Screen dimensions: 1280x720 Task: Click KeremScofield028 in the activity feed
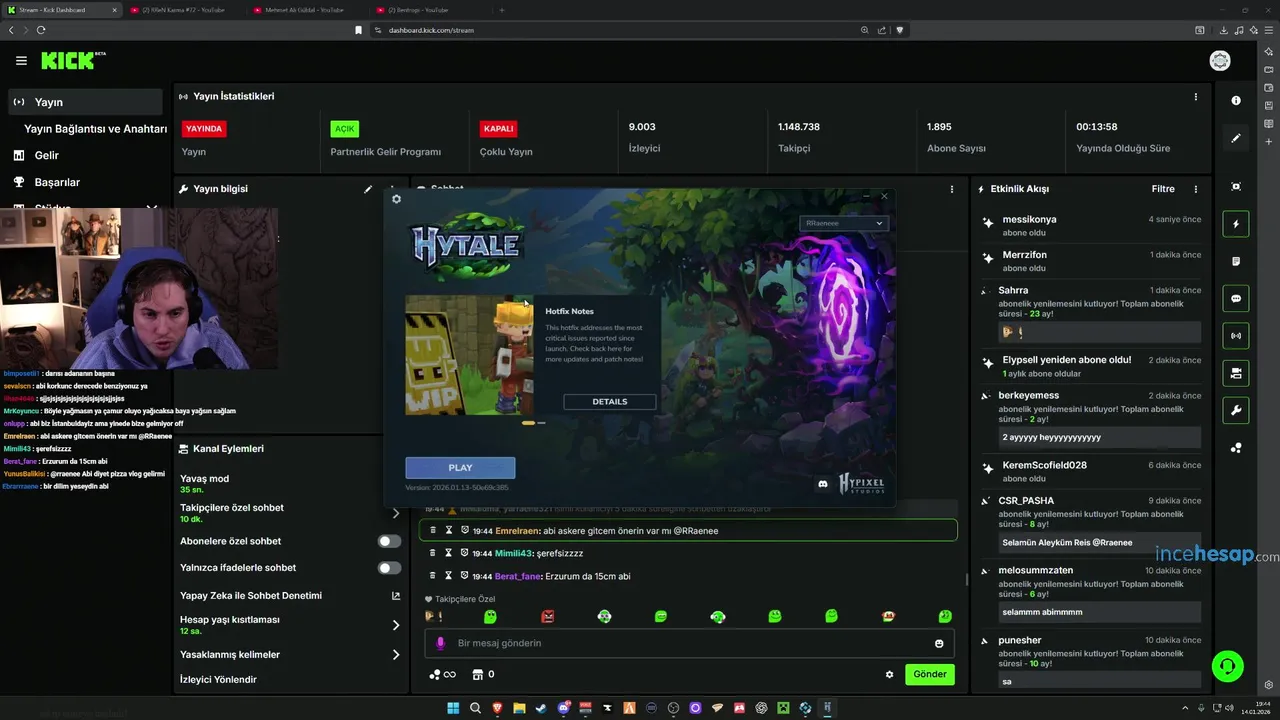point(1044,466)
